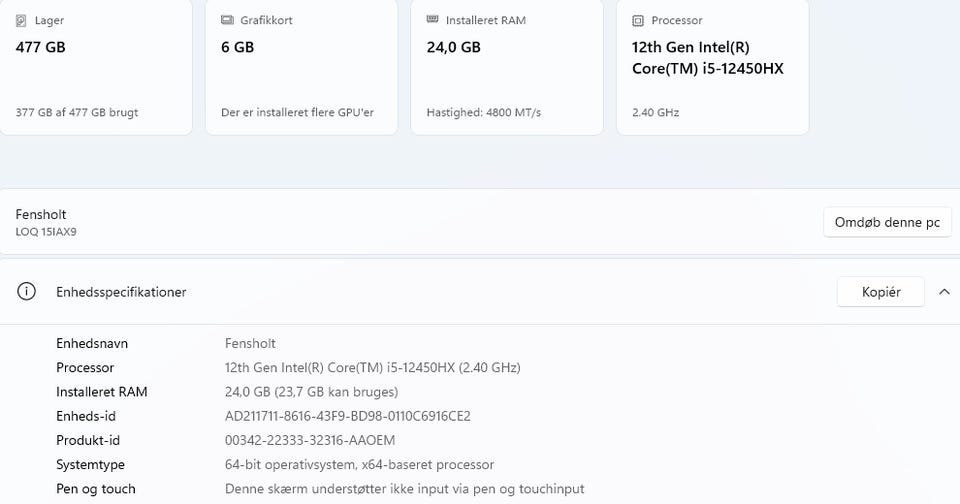Collapse the Enhedsspecifikationer section with the chevron

click(944, 292)
